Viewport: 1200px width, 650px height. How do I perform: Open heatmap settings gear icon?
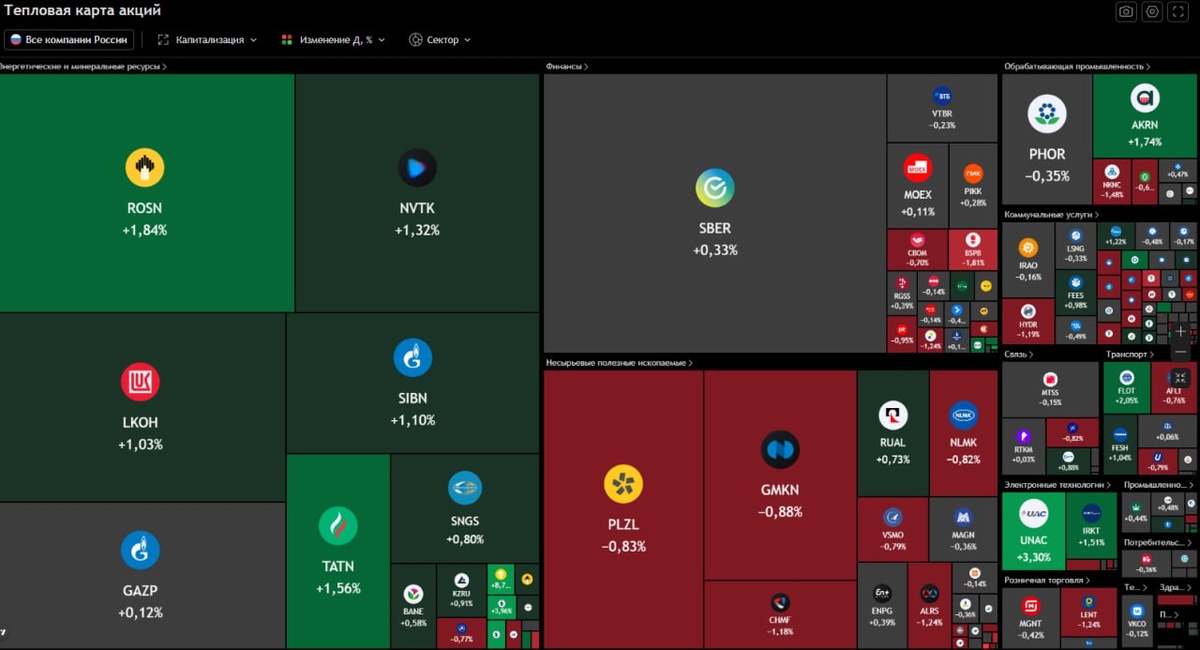pyautogui.click(x=1152, y=11)
